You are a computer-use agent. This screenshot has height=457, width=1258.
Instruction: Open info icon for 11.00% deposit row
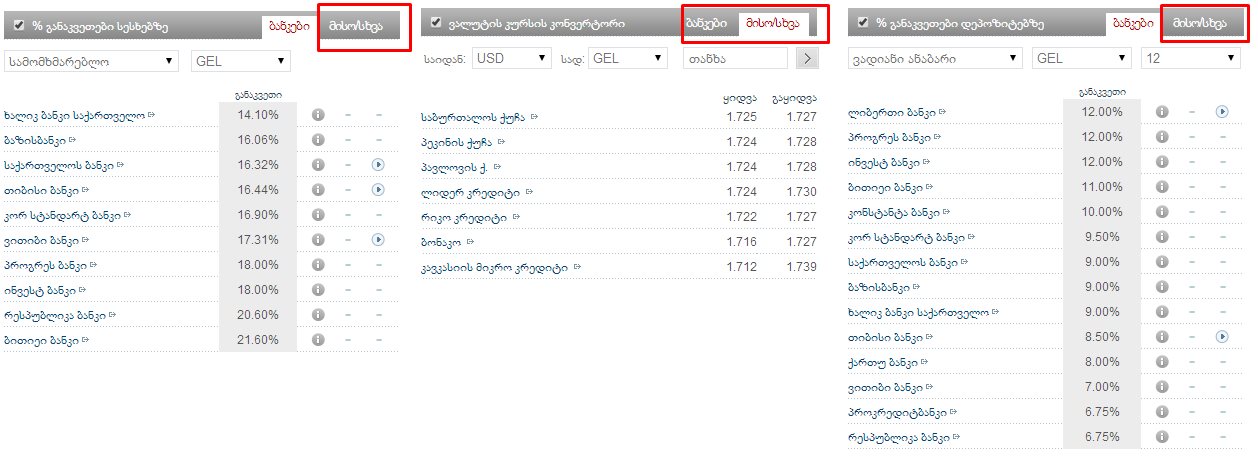pyautogui.click(x=1162, y=187)
